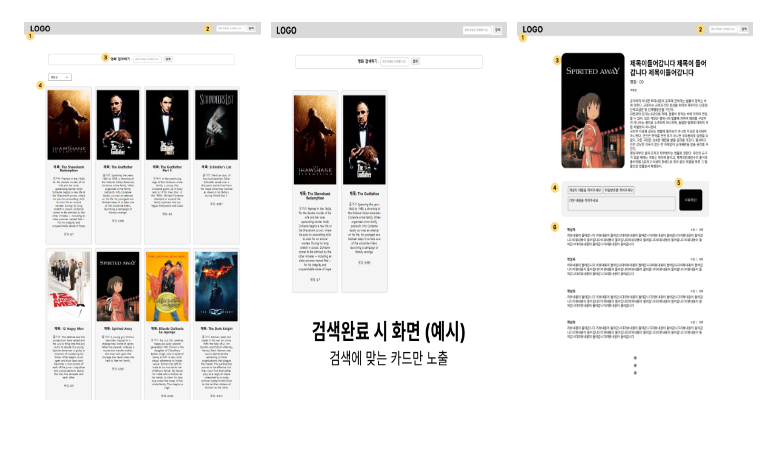Click edit/delete links on the fourth review

tap(696, 322)
